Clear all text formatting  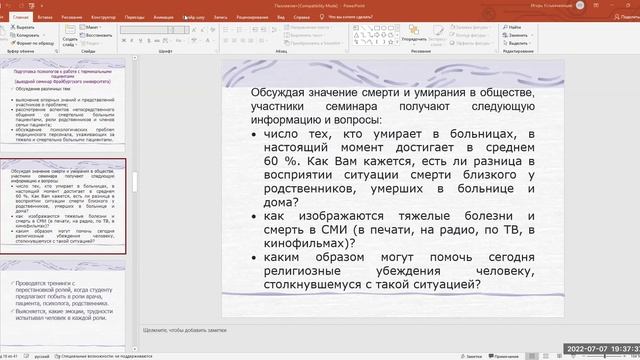(x=212, y=30)
